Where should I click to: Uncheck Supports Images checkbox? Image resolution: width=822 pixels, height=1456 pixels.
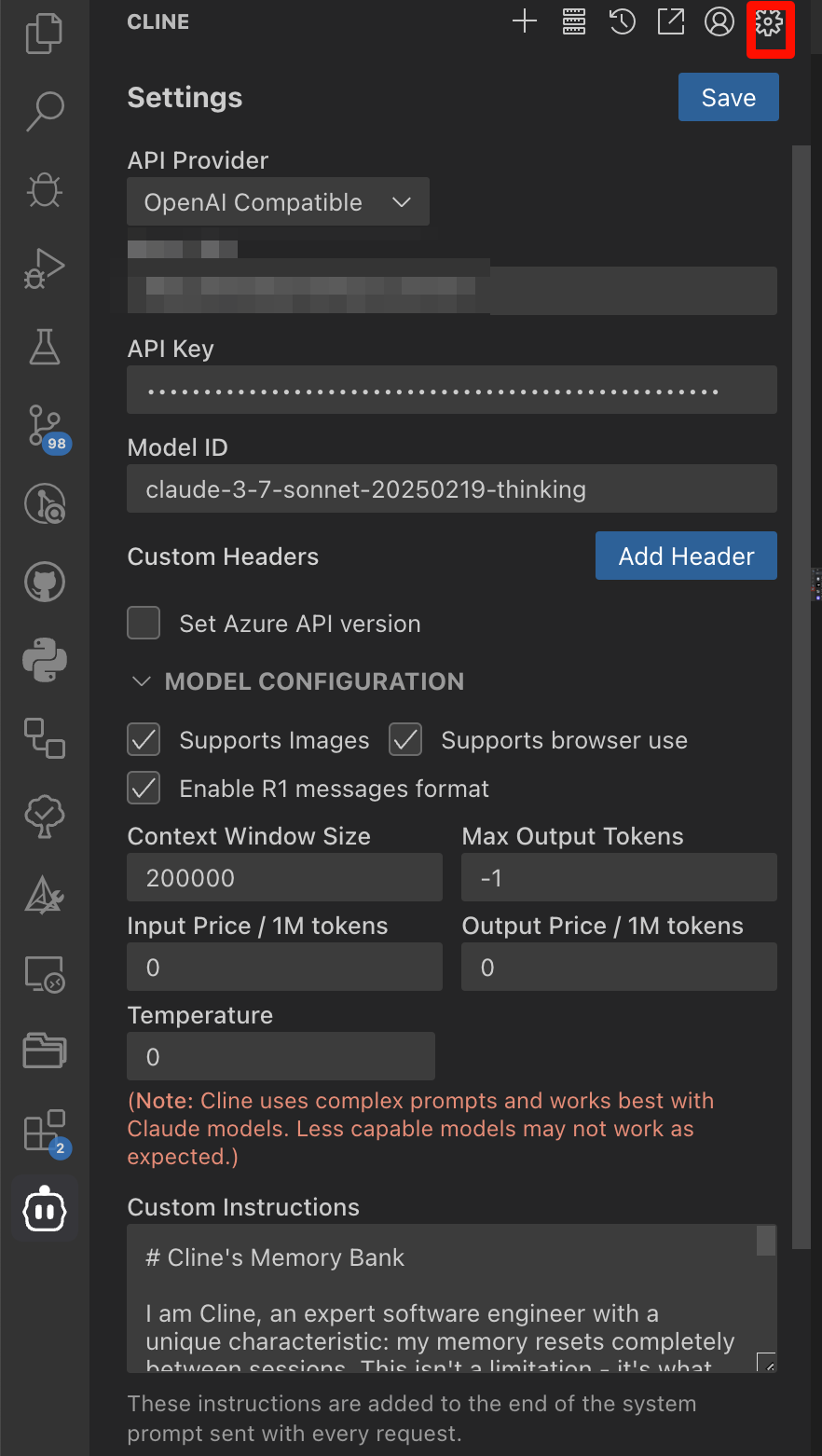pos(144,740)
